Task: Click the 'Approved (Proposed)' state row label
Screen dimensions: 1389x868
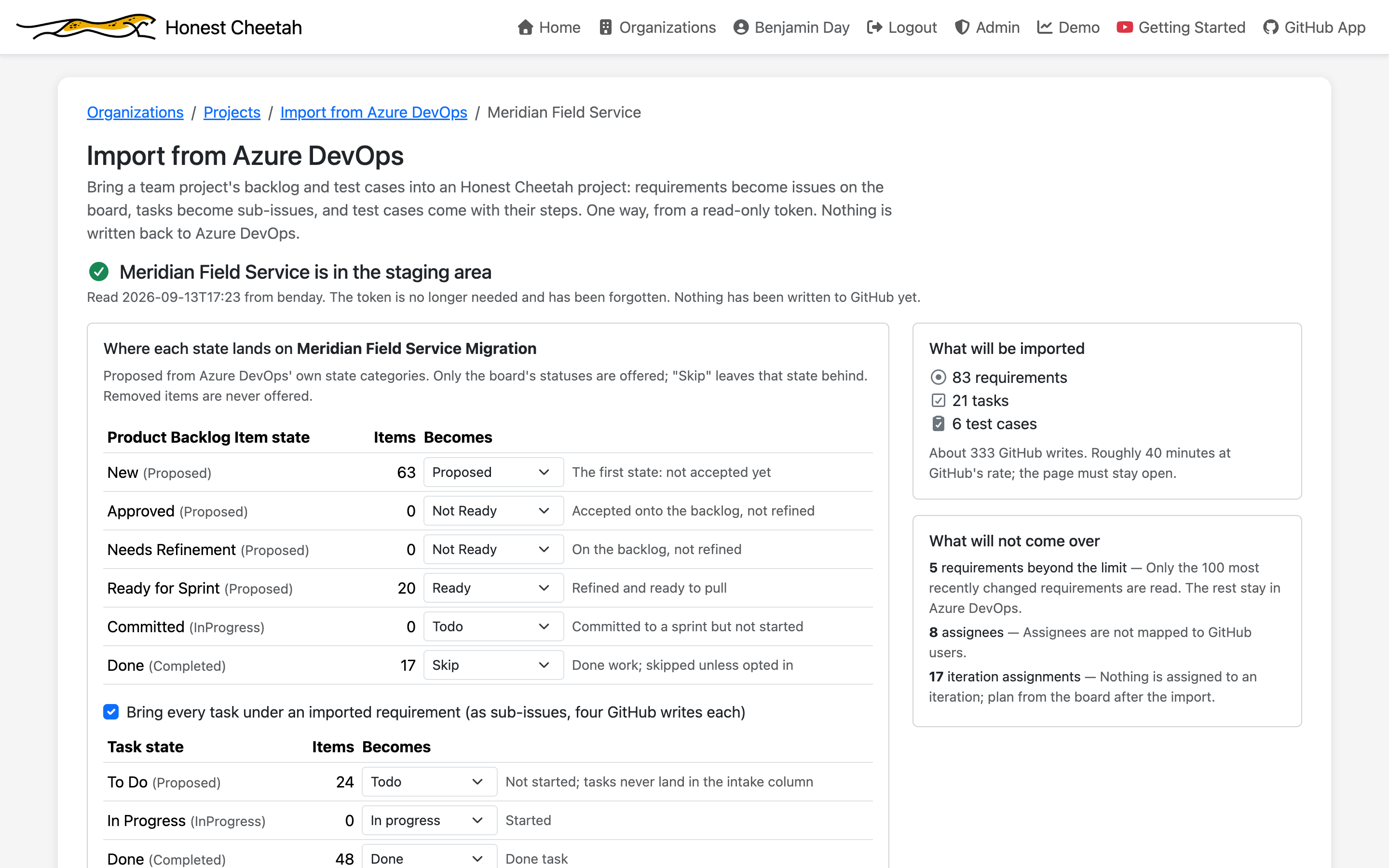Action: tap(177, 511)
